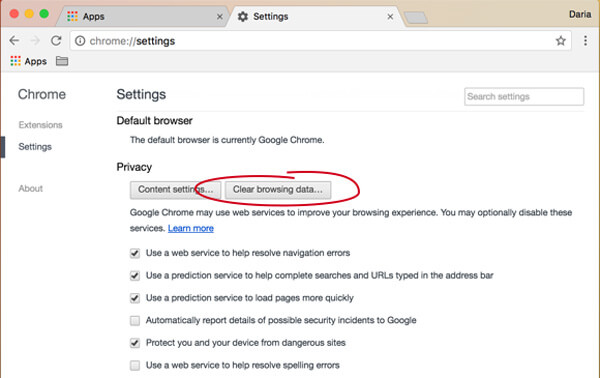Screen dimensions: 600x378
Task: Click the default browser status text
Action: click(227, 140)
